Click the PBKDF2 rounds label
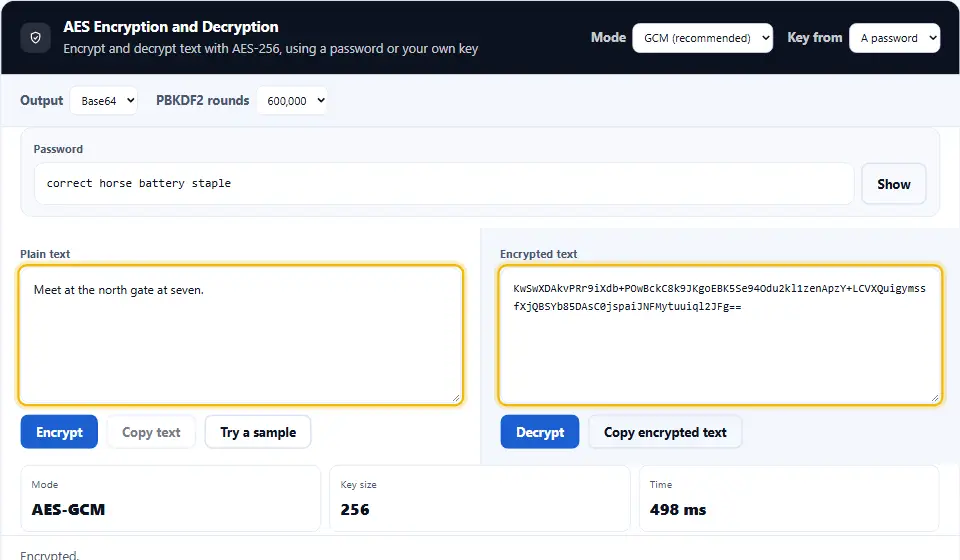 coord(203,100)
